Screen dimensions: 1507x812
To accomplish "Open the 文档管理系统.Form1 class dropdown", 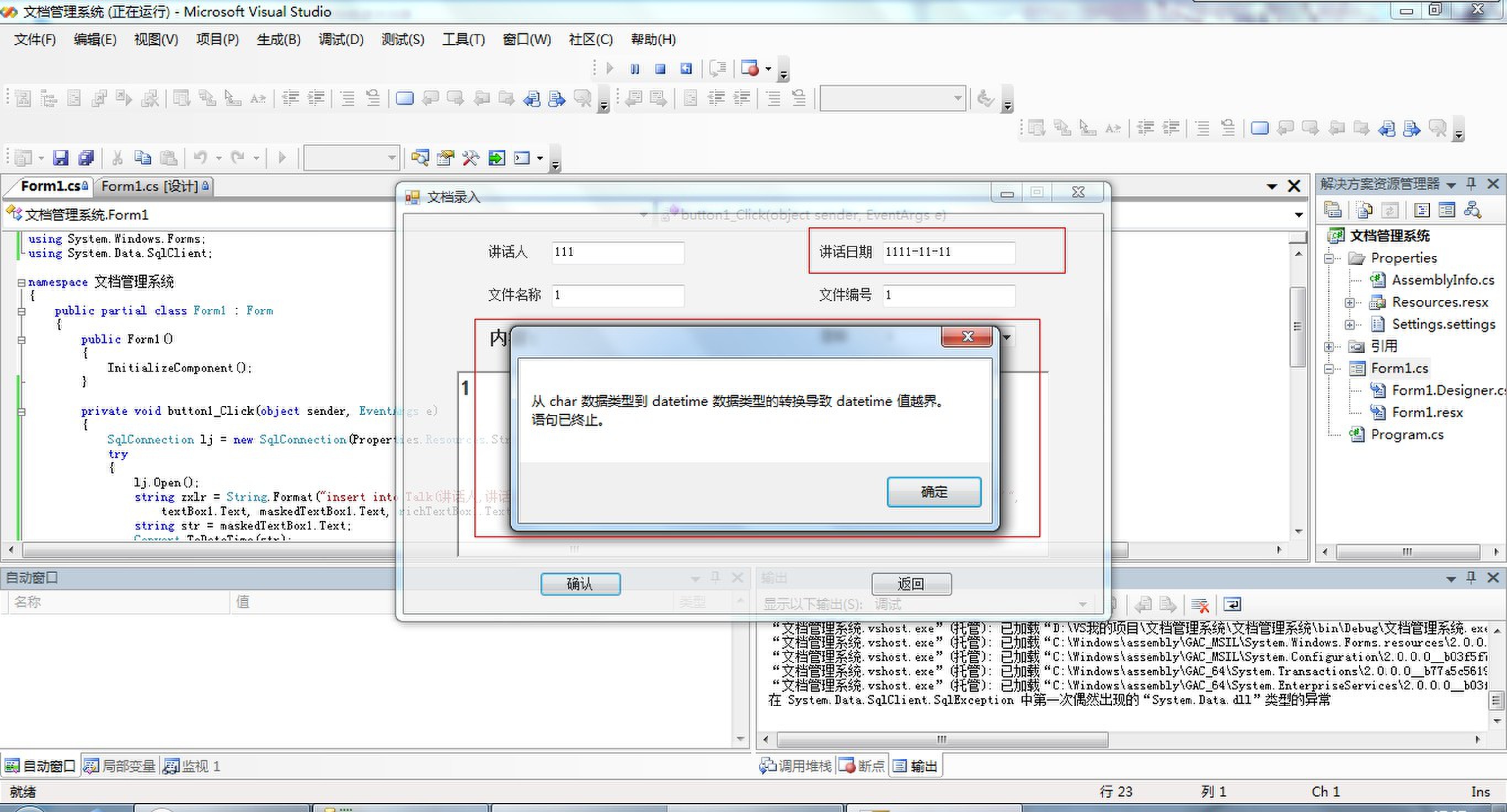I will click(644, 215).
